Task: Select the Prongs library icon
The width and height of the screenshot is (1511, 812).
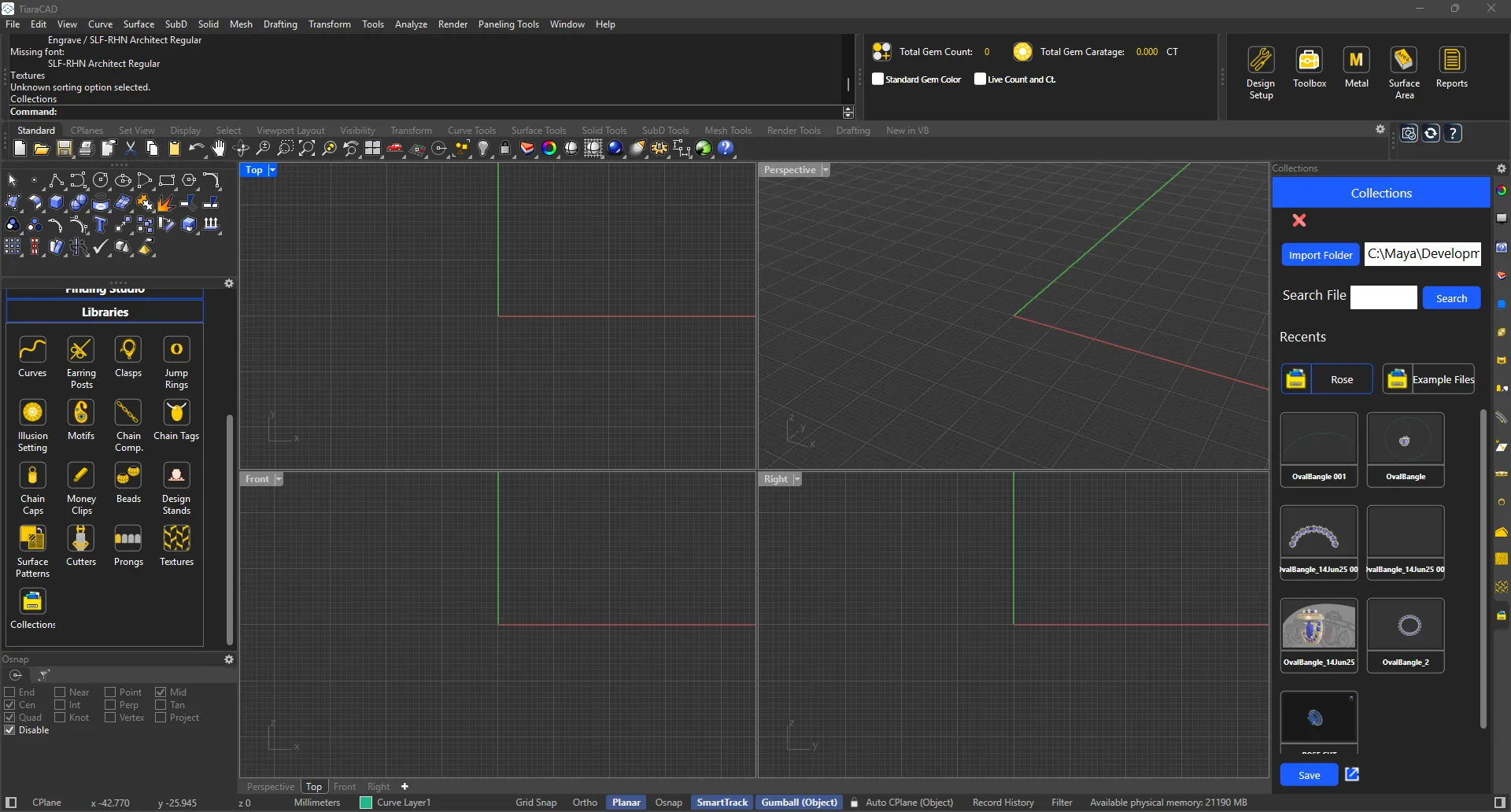Action: tap(128, 539)
